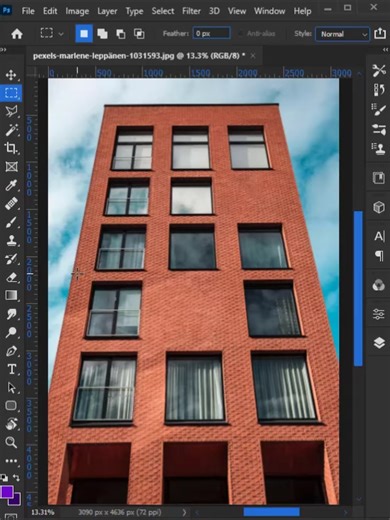Open the Adjustments panel icon

pyautogui.click(x=379, y=314)
